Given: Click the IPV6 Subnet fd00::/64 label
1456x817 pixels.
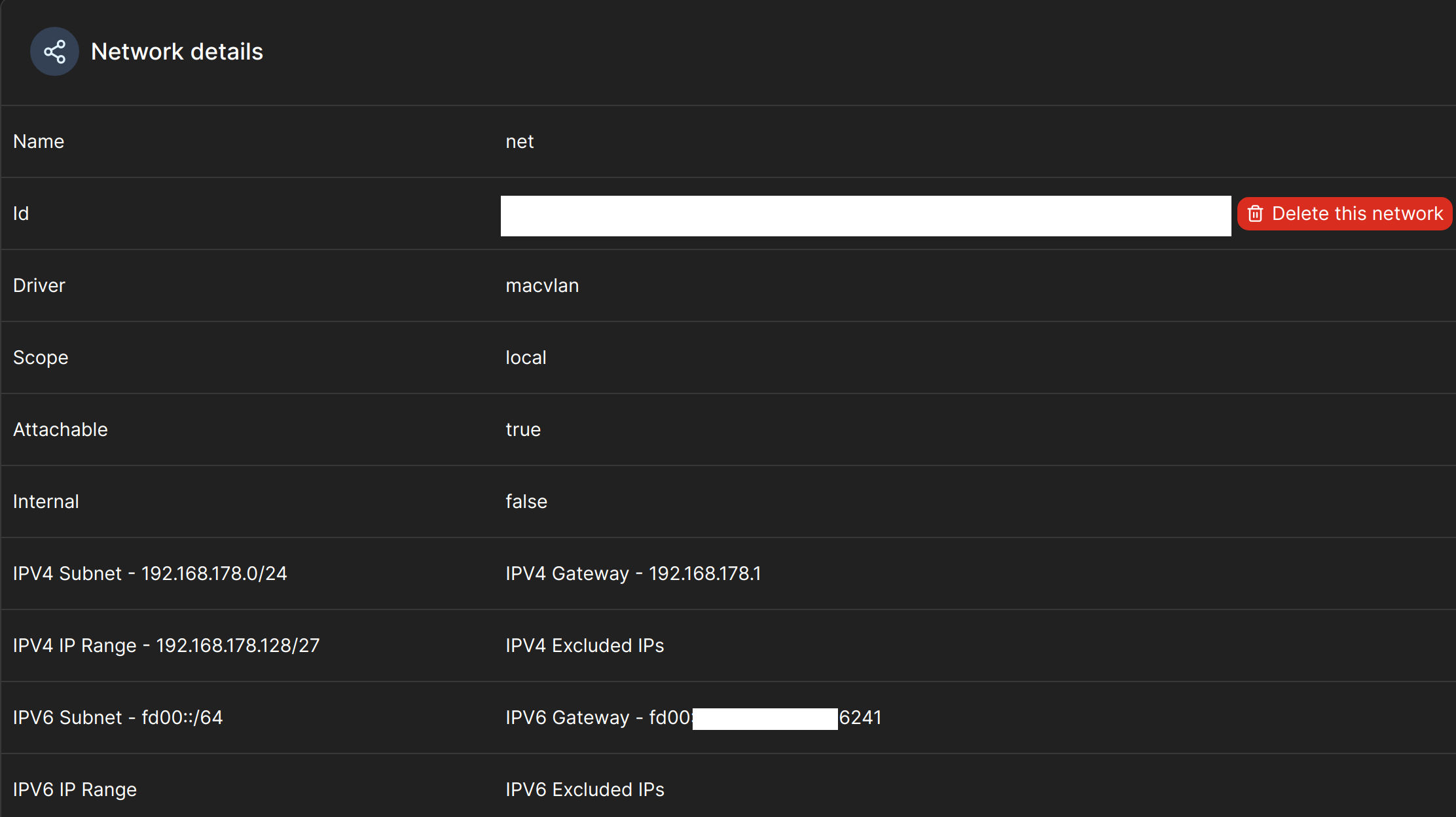Looking at the screenshot, I should (118, 717).
